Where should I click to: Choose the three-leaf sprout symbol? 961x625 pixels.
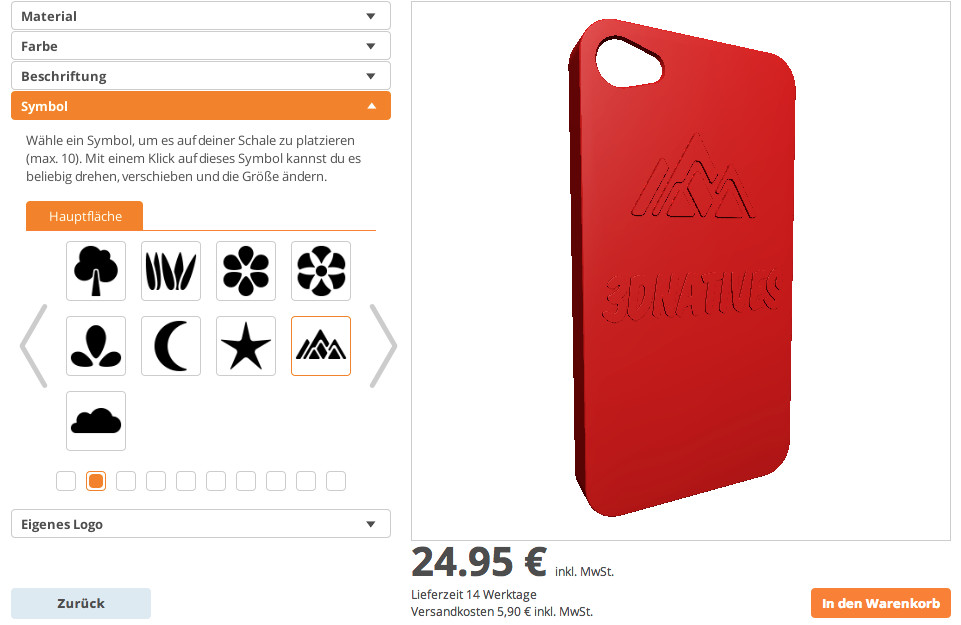(96, 346)
